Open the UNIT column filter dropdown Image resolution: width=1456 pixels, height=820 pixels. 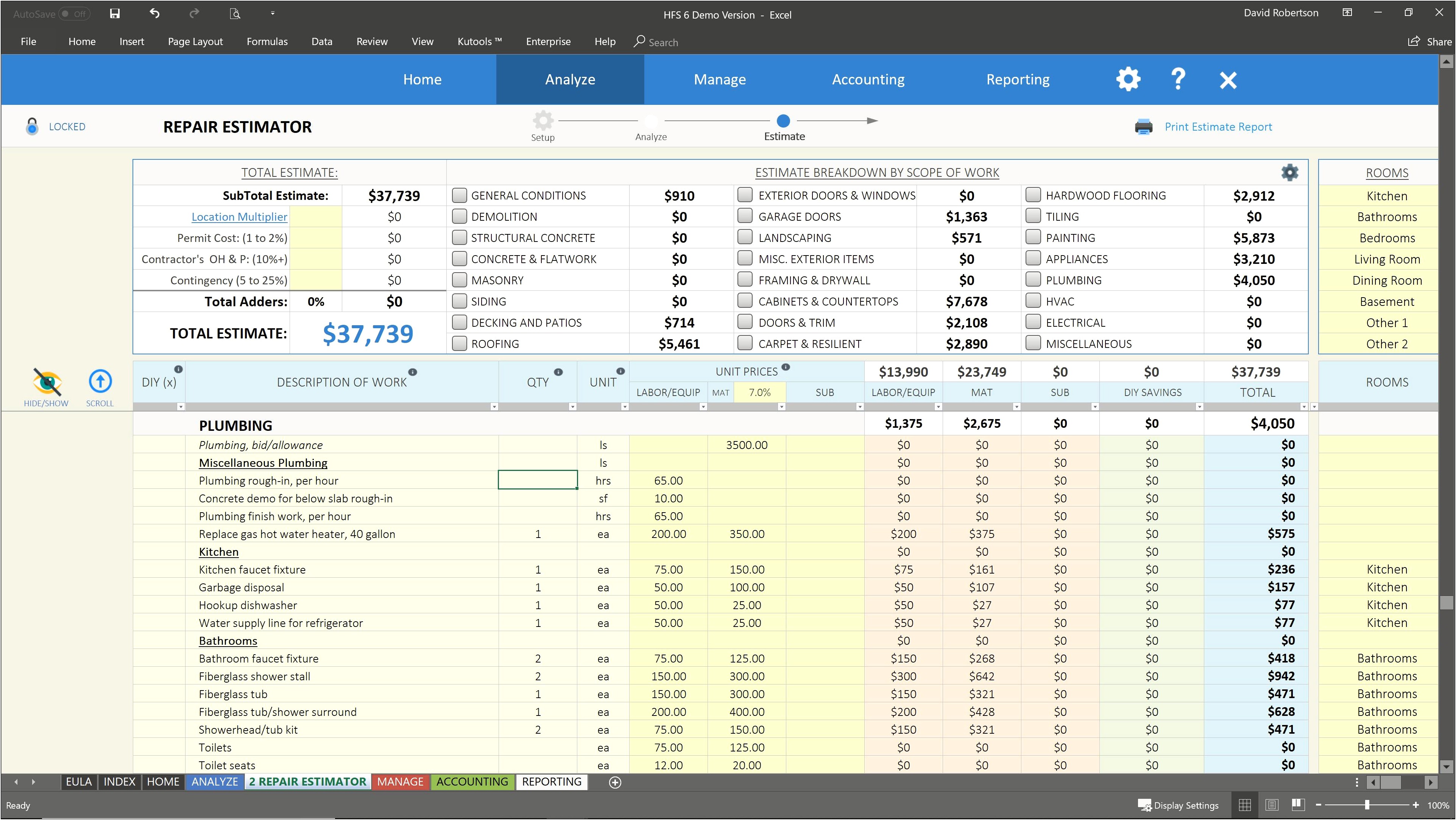point(625,407)
